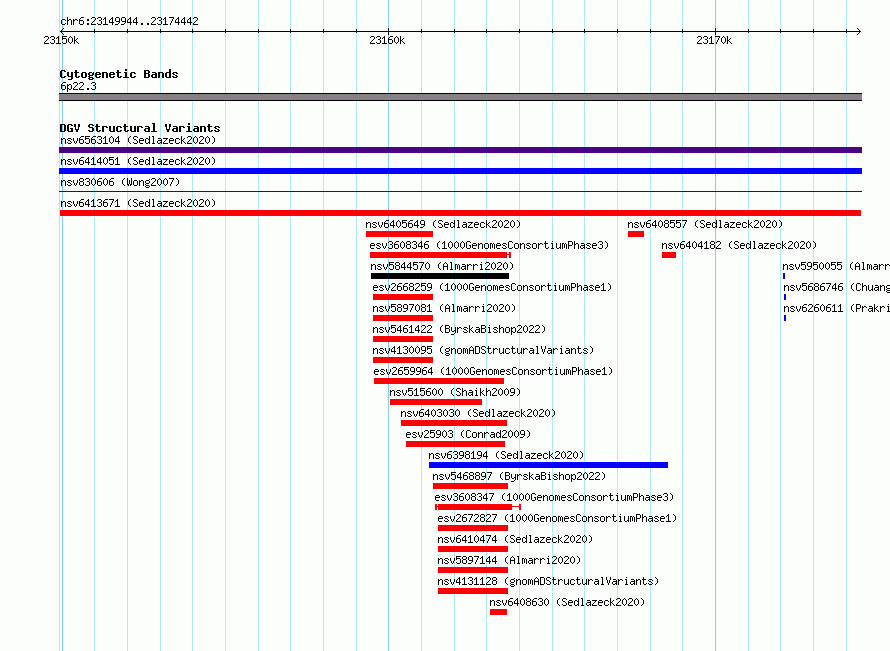Select the blue nsv6398194 variant bar
The image size is (890, 651).
point(548,465)
